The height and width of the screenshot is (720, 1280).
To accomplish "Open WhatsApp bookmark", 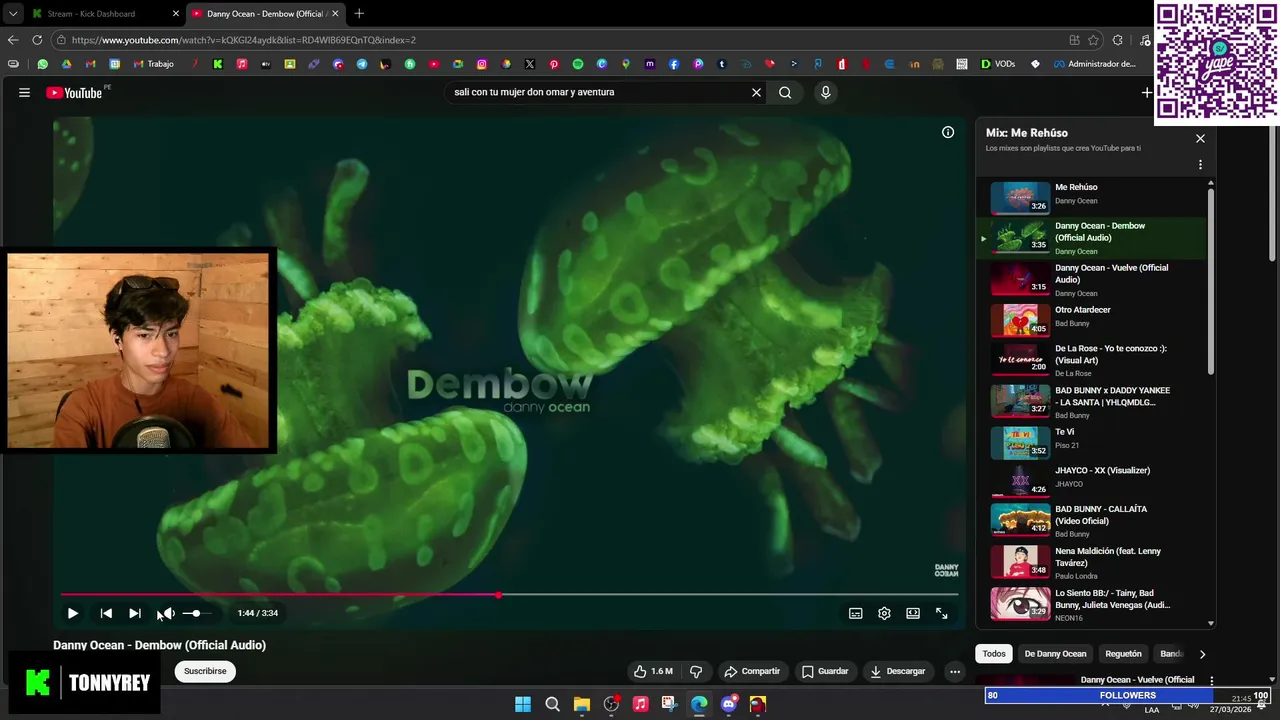I will click(42, 64).
